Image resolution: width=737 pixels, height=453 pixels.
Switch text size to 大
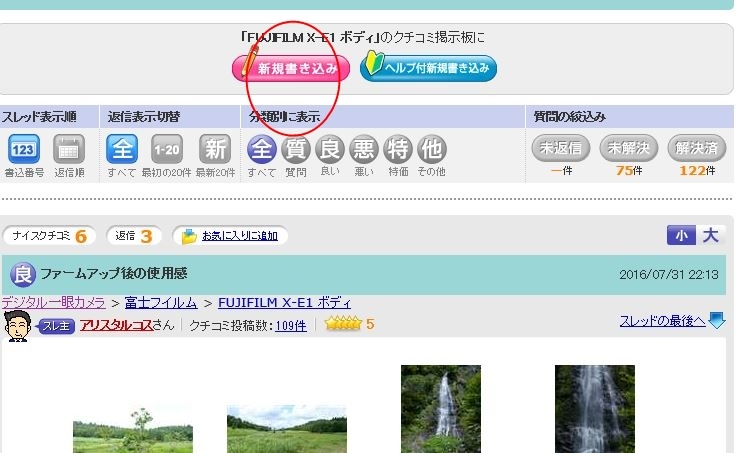pyautogui.click(x=710, y=235)
